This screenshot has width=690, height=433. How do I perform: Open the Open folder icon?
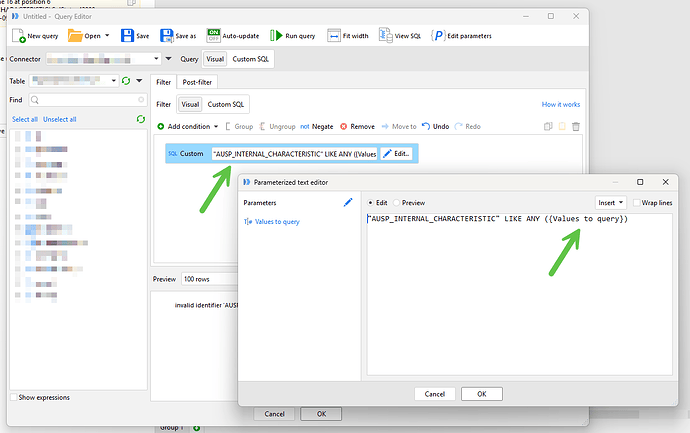75,36
